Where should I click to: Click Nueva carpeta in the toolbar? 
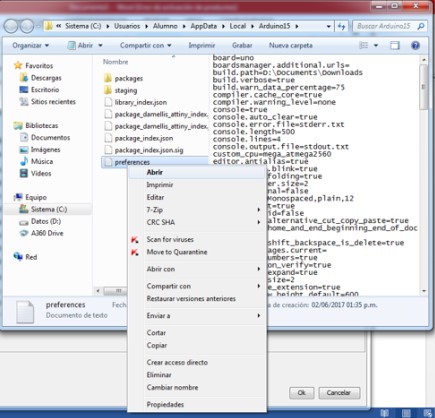coord(291,45)
